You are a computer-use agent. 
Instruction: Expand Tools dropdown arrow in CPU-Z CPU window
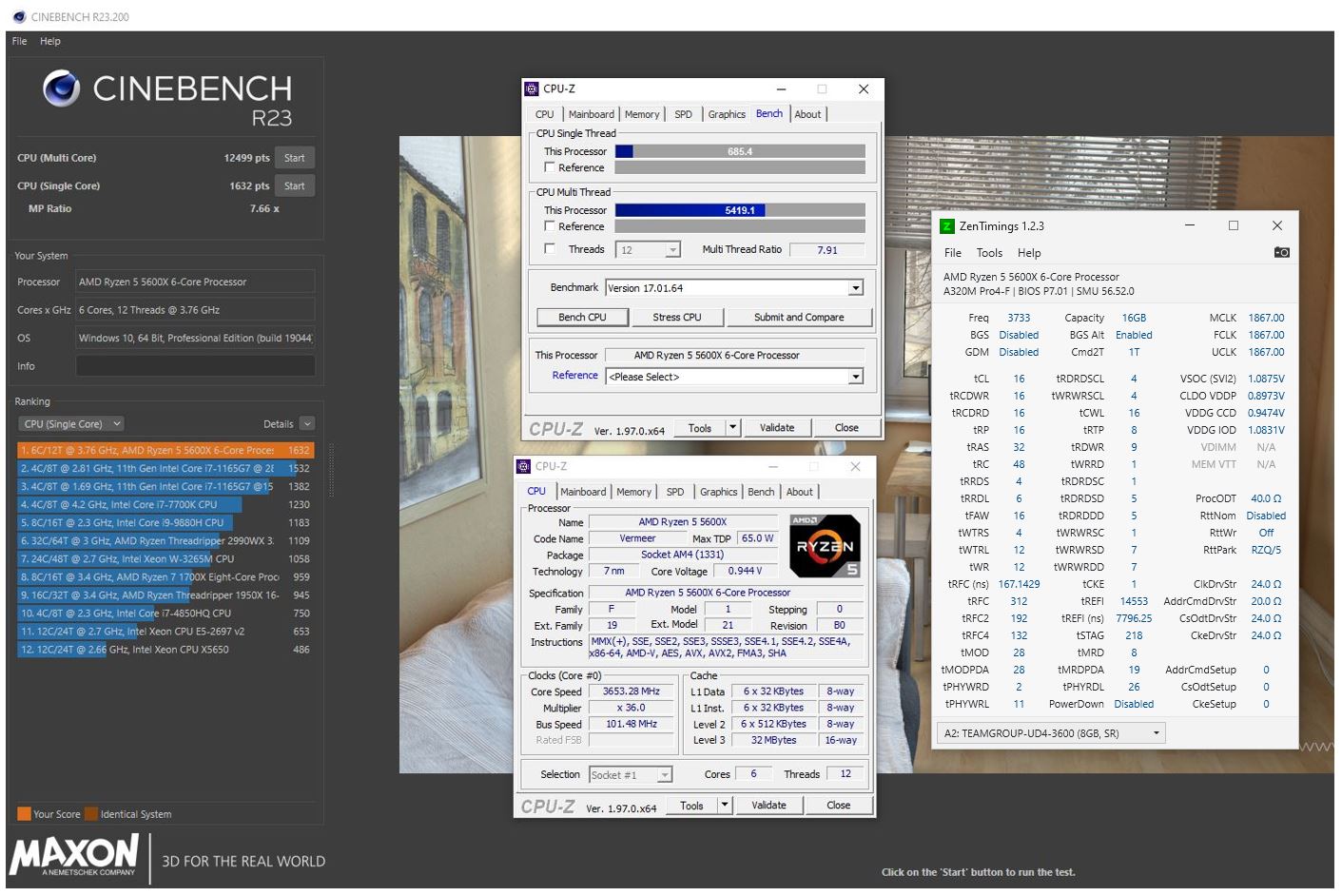(725, 806)
